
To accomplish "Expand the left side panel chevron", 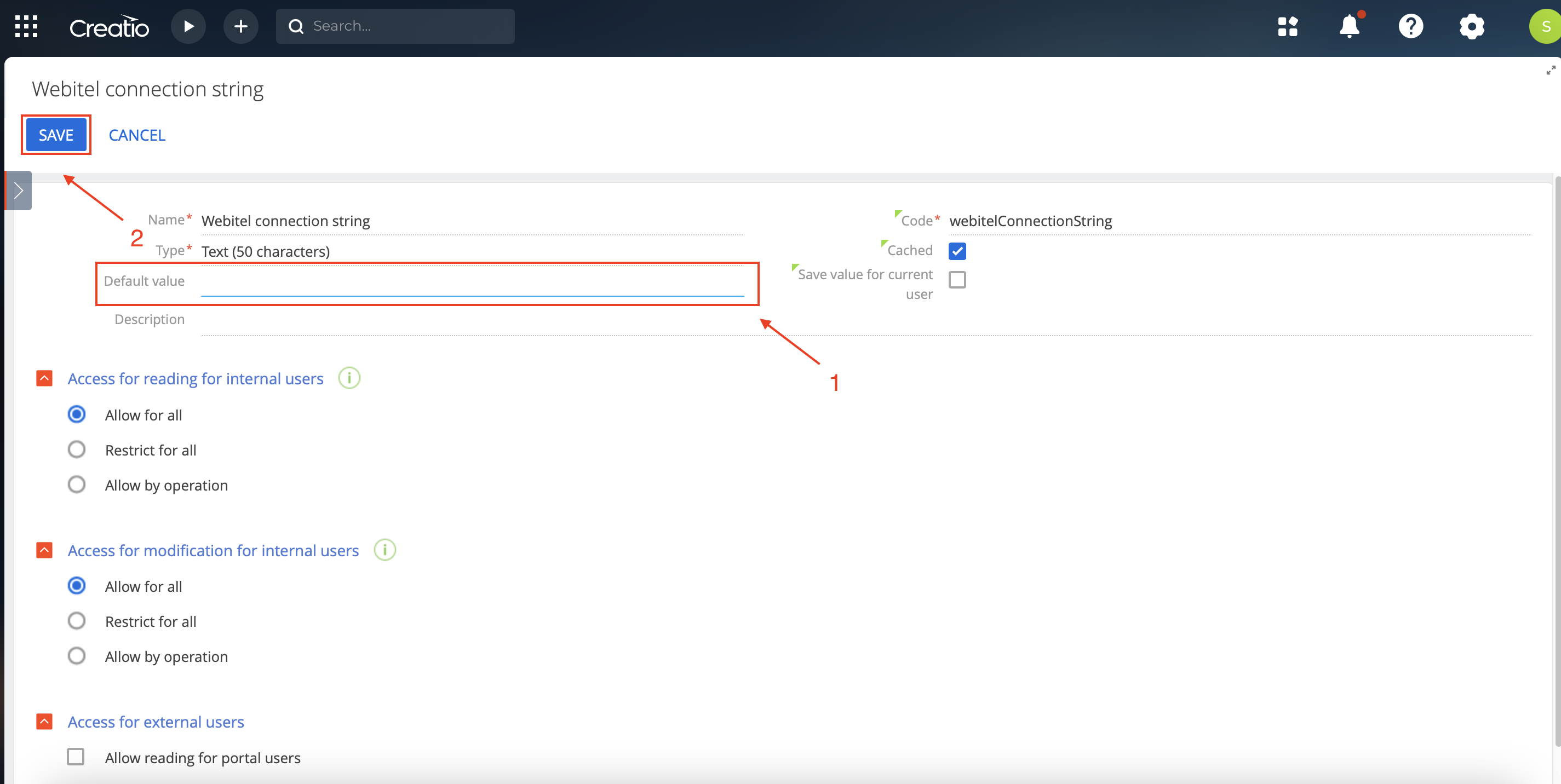I will click(x=18, y=190).
